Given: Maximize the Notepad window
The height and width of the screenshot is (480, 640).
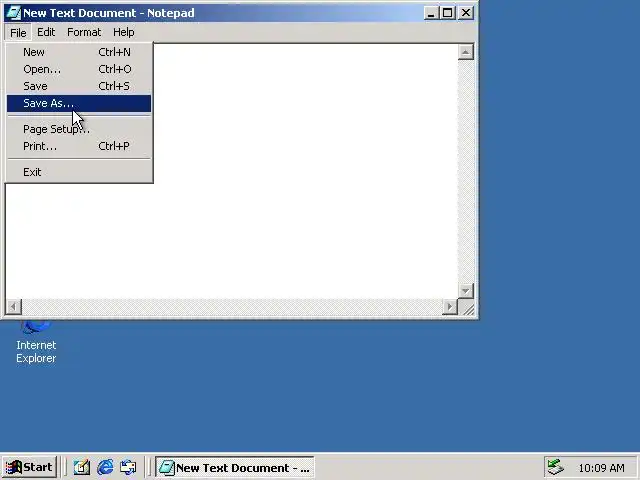Looking at the screenshot, I should tap(448, 13).
